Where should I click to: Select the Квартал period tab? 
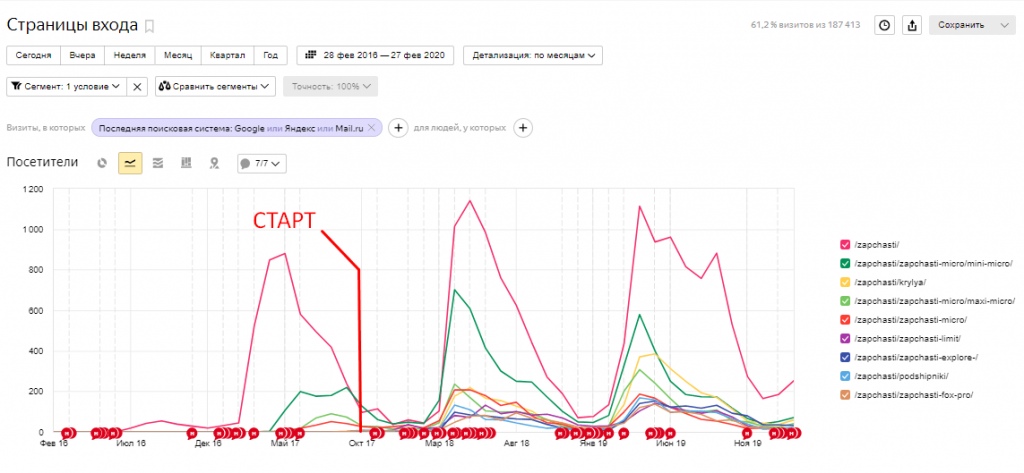pos(227,55)
